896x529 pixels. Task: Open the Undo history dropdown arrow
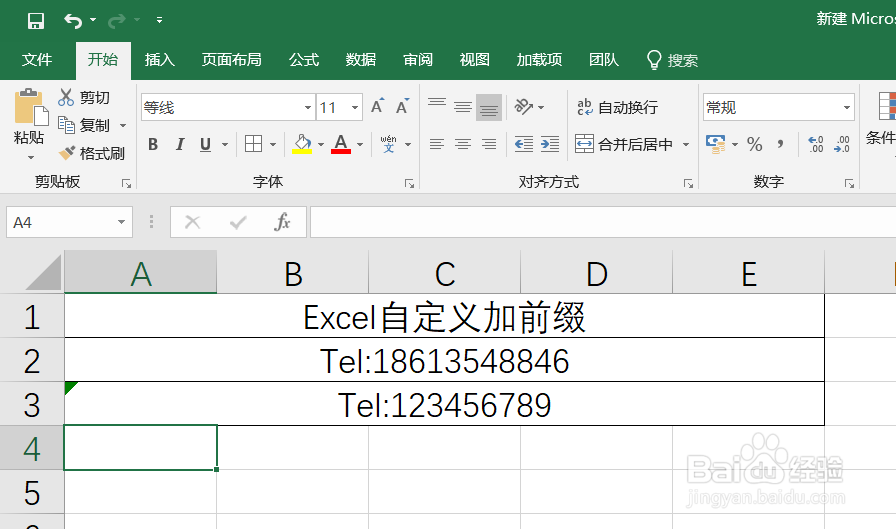tap(93, 20)
